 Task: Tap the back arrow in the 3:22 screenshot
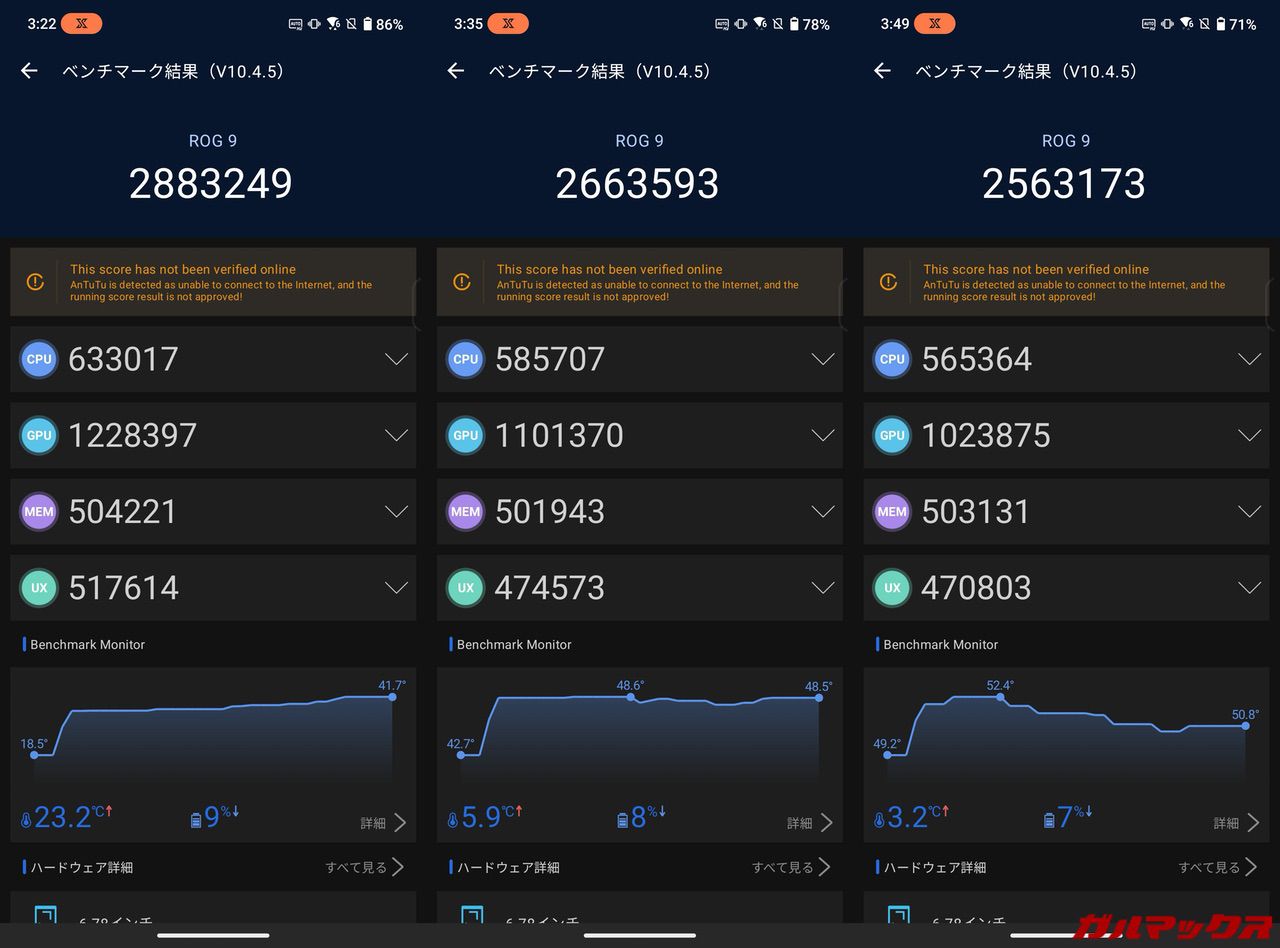tap(29, 71)
